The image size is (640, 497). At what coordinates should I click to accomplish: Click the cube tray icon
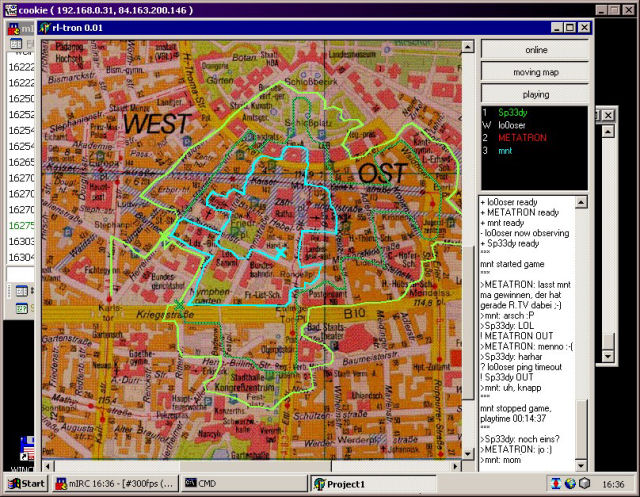tap(584, 484)
